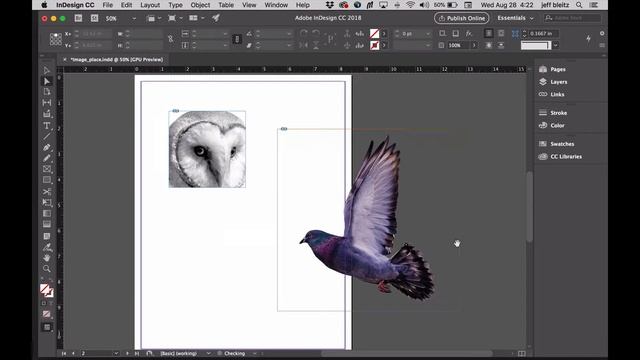Open Adobe Stock icon in application bar
Image resolution: width=640 pixels, height=360 pixels.
94,18
